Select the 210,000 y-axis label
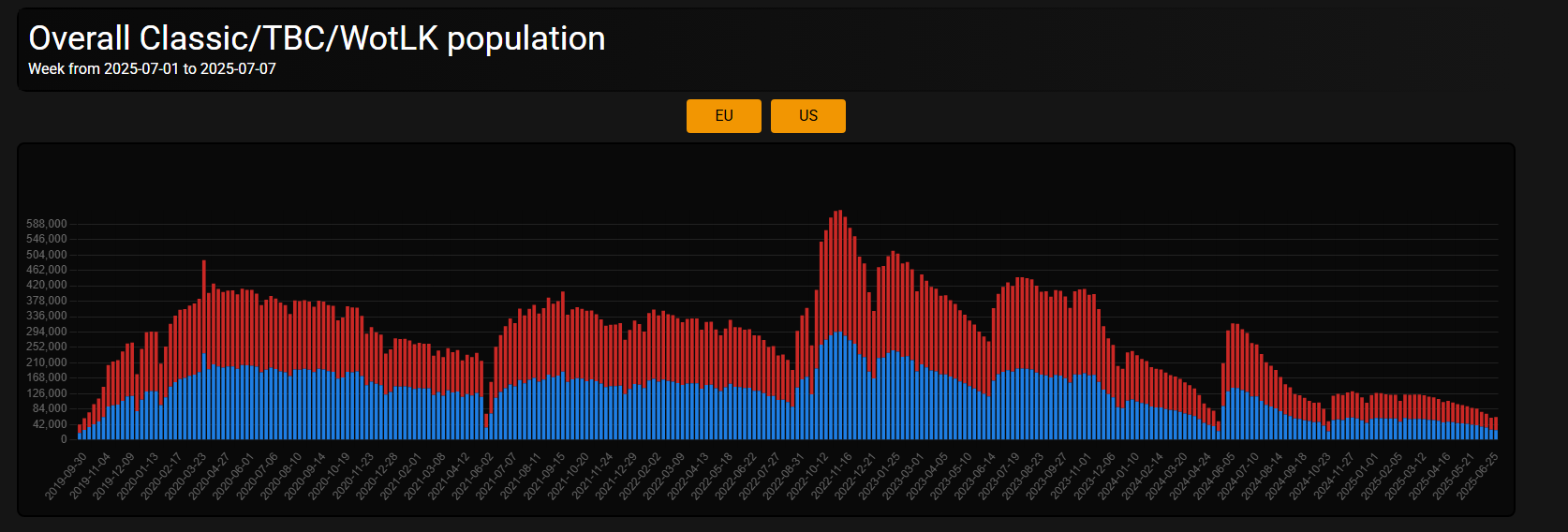 click(x=47, y=362)
